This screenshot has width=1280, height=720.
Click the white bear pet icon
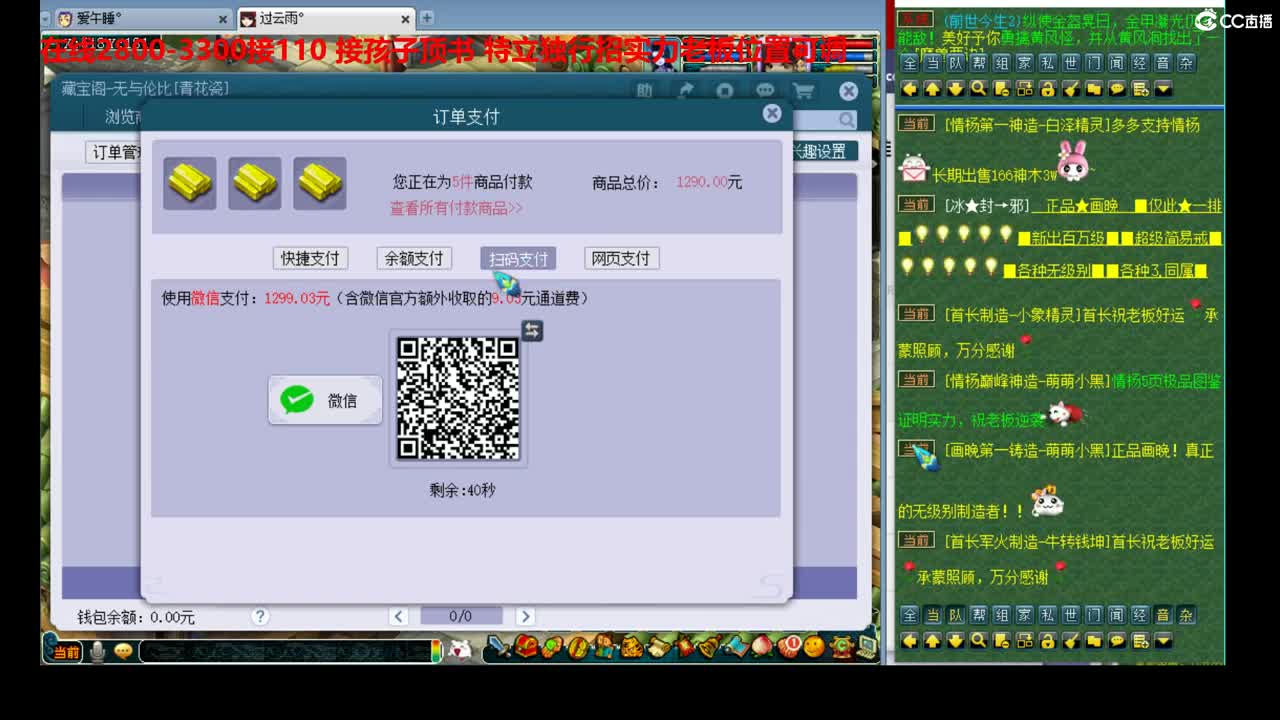click(460, 649)
